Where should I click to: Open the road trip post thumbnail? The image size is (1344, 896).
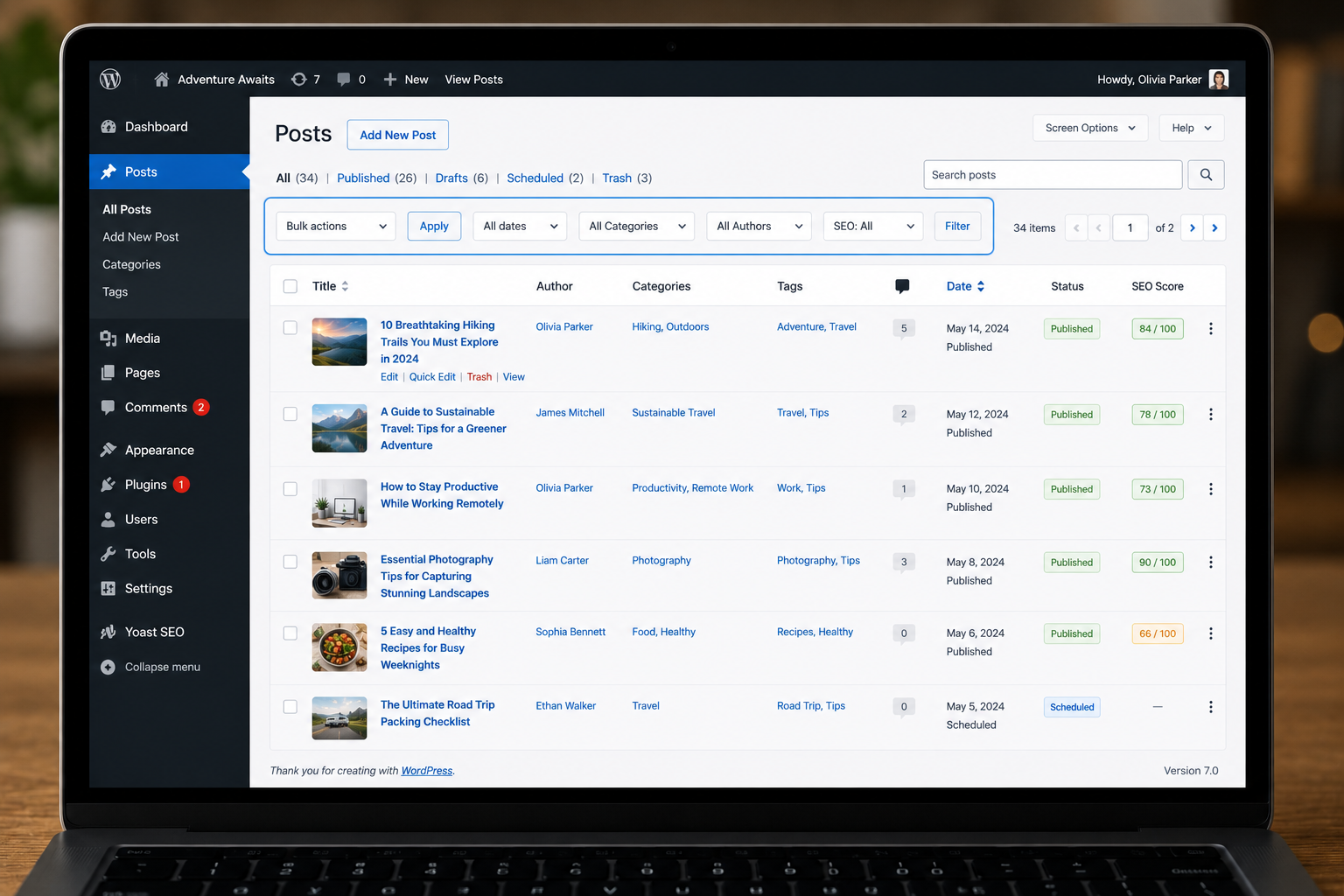tap(339, 717)
